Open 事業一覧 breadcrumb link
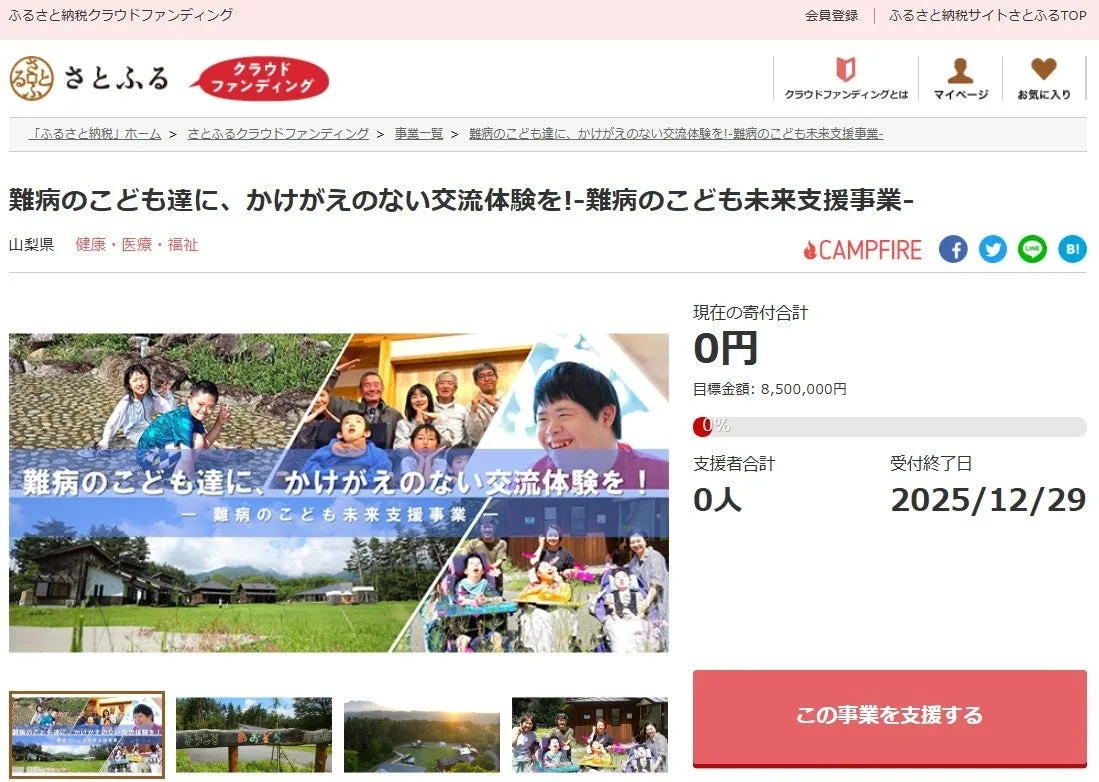 pos(419,134)
